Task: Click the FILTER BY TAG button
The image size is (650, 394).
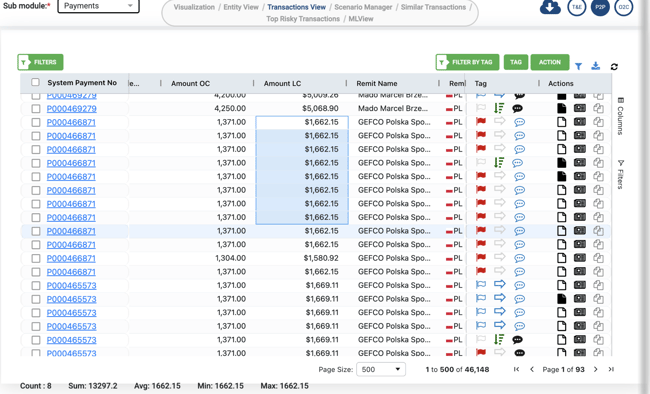Action: pyautogui.click(x=467, y=62)
